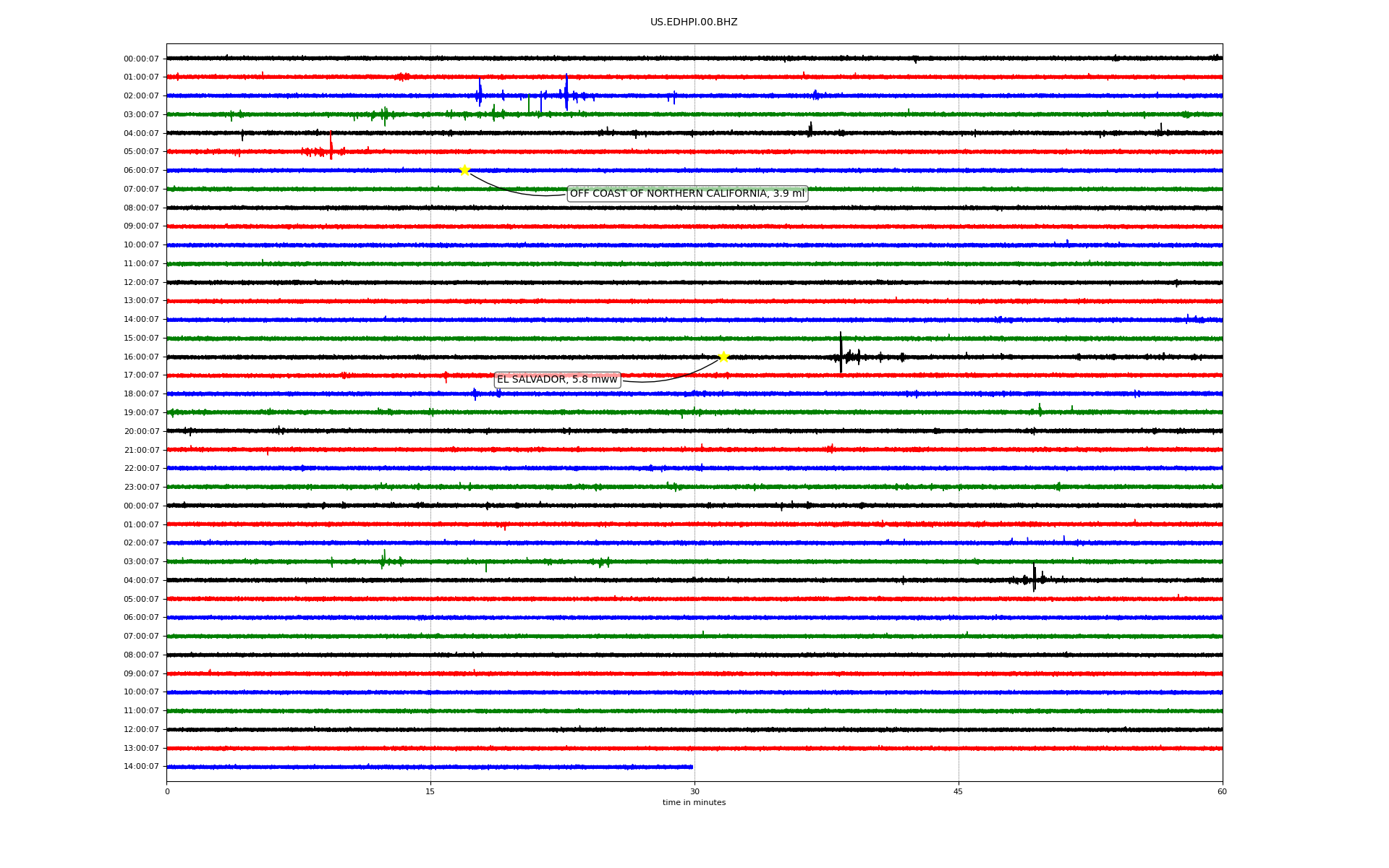Click the first 00:00:07 time label
1389x868 pixels.
pos(141,59)
